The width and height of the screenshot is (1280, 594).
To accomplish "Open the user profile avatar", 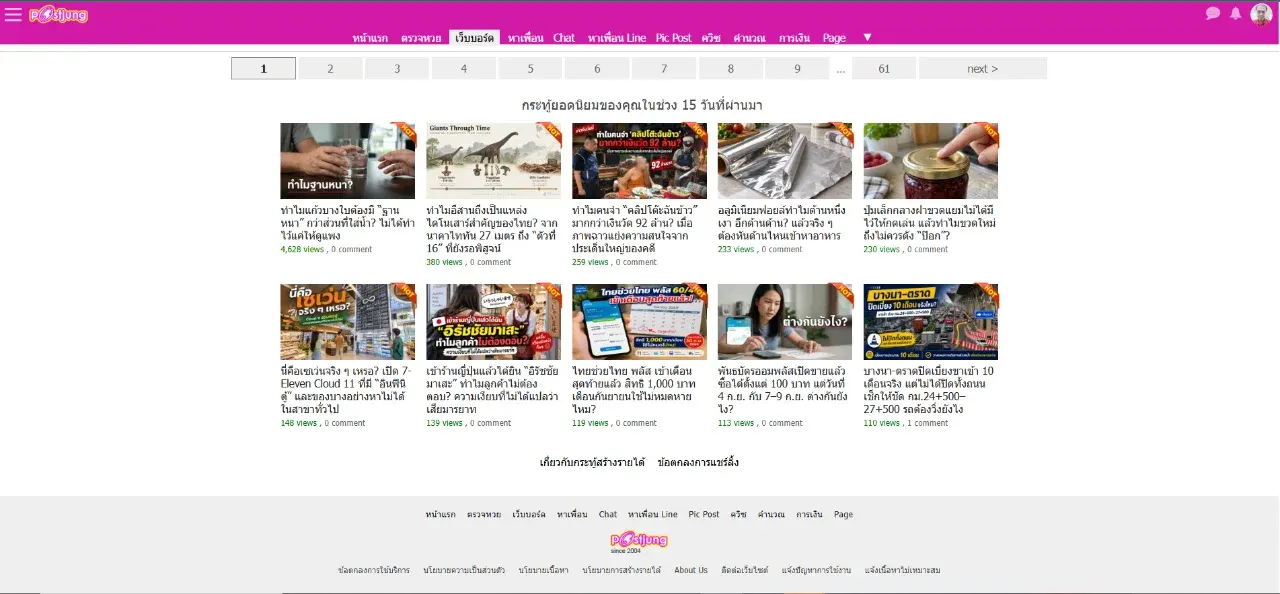I will [x=1261, y=14].
